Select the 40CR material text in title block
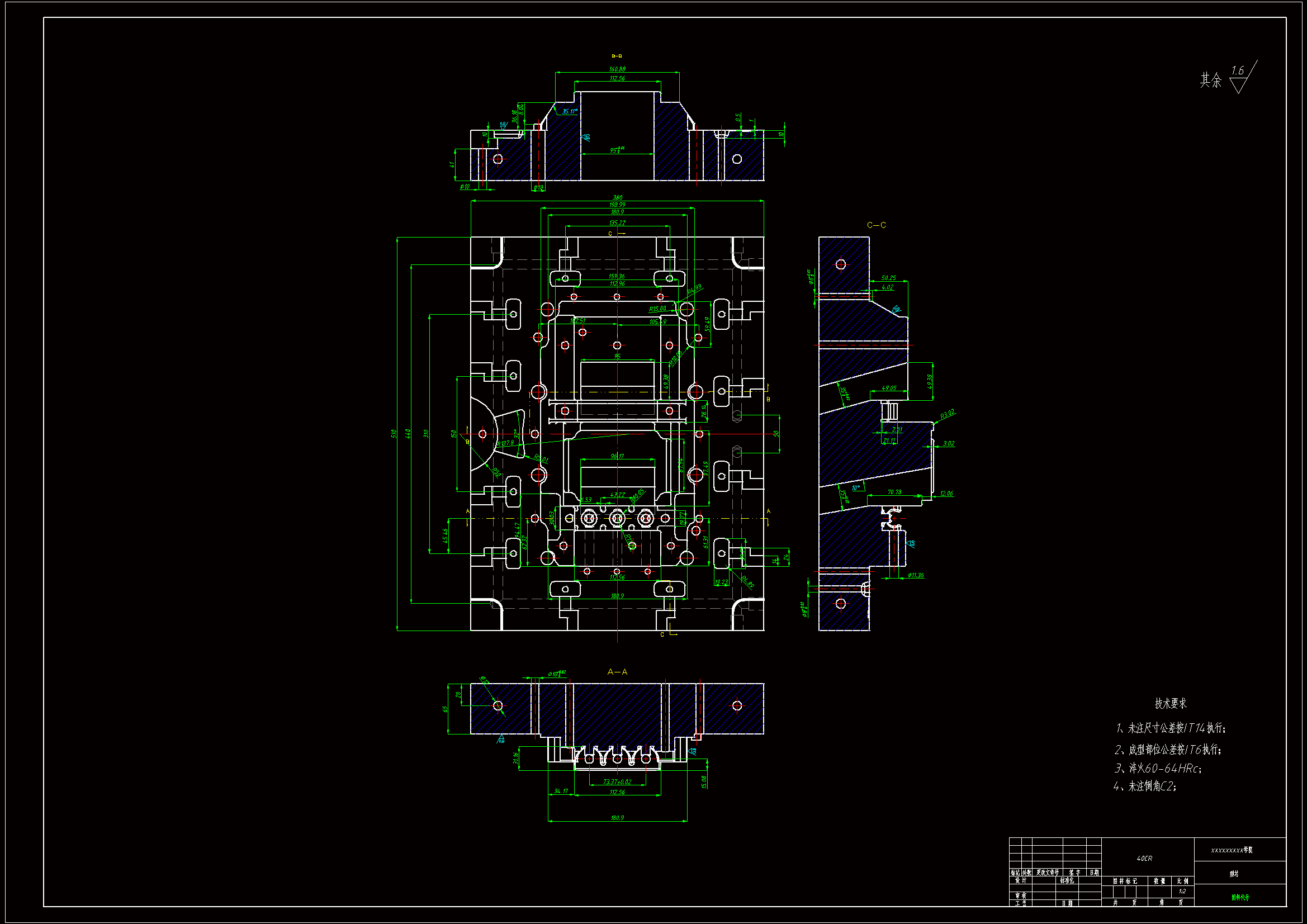This screenshot has height=924, width=1307. tap(1144, 859)
